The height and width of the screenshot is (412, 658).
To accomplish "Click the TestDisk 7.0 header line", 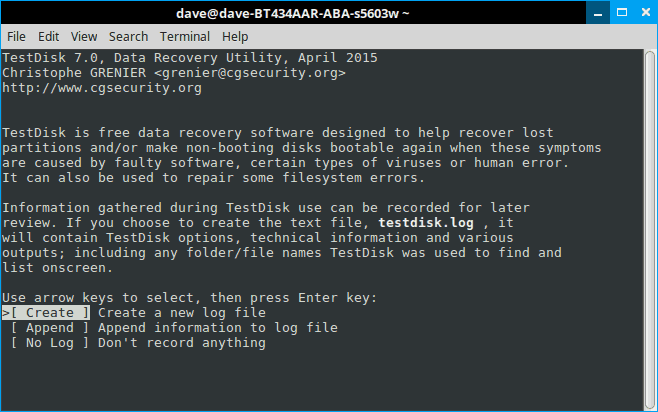I will [190, 58].
